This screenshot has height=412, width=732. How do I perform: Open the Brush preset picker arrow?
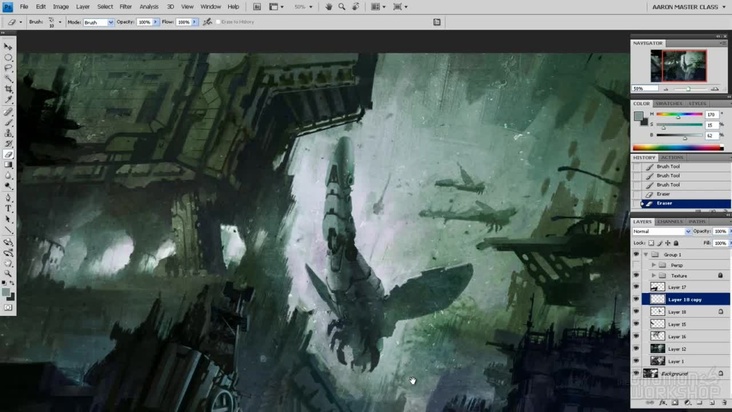pyautogui.click(x=59, y=22)
